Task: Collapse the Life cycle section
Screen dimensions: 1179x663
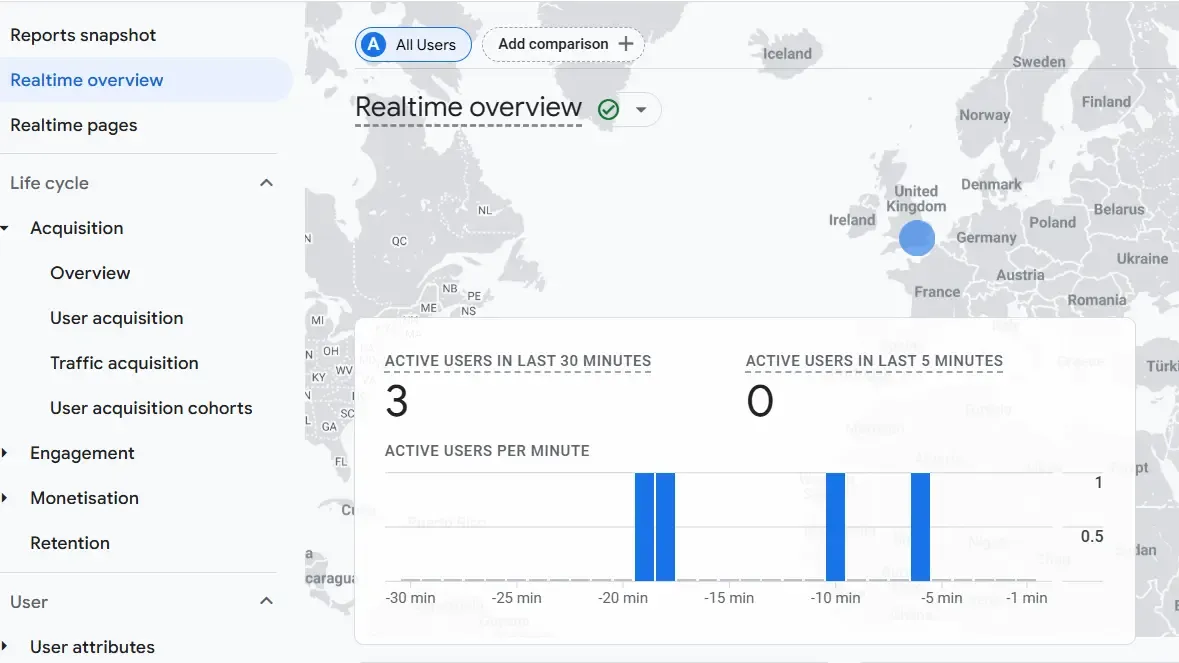Action: coord(266,183)
